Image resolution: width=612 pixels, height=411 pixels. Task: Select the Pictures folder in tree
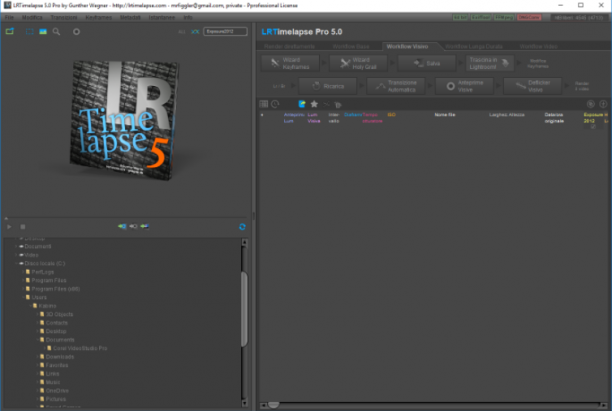[x=55, y=399]
